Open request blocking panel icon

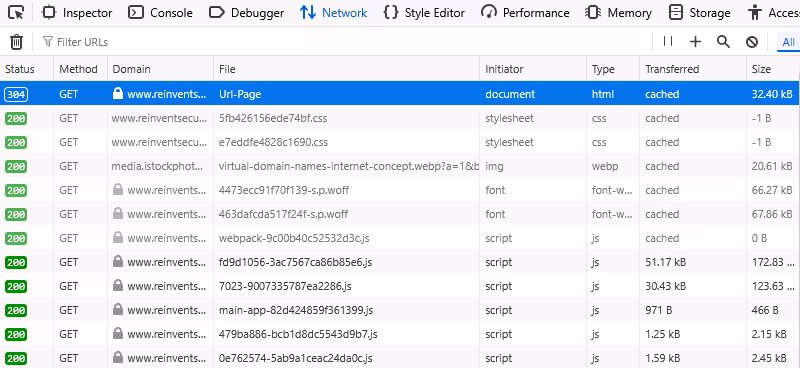pyautogui.click(x=752, y=42)
